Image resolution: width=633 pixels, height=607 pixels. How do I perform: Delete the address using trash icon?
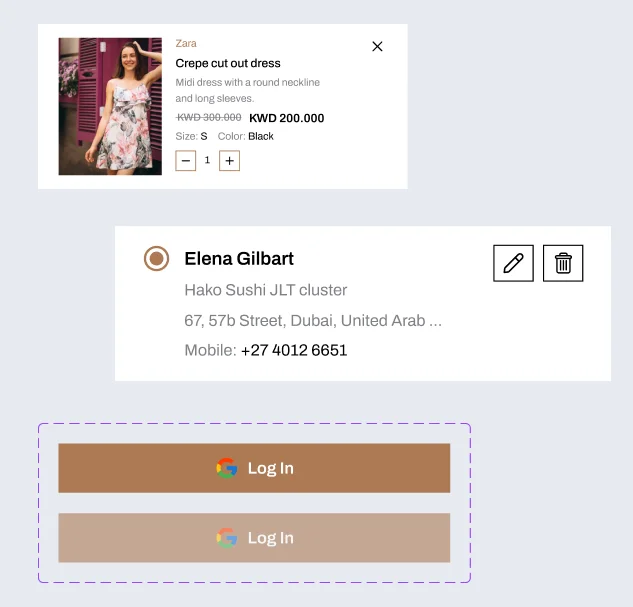click(x=563, y=263)
